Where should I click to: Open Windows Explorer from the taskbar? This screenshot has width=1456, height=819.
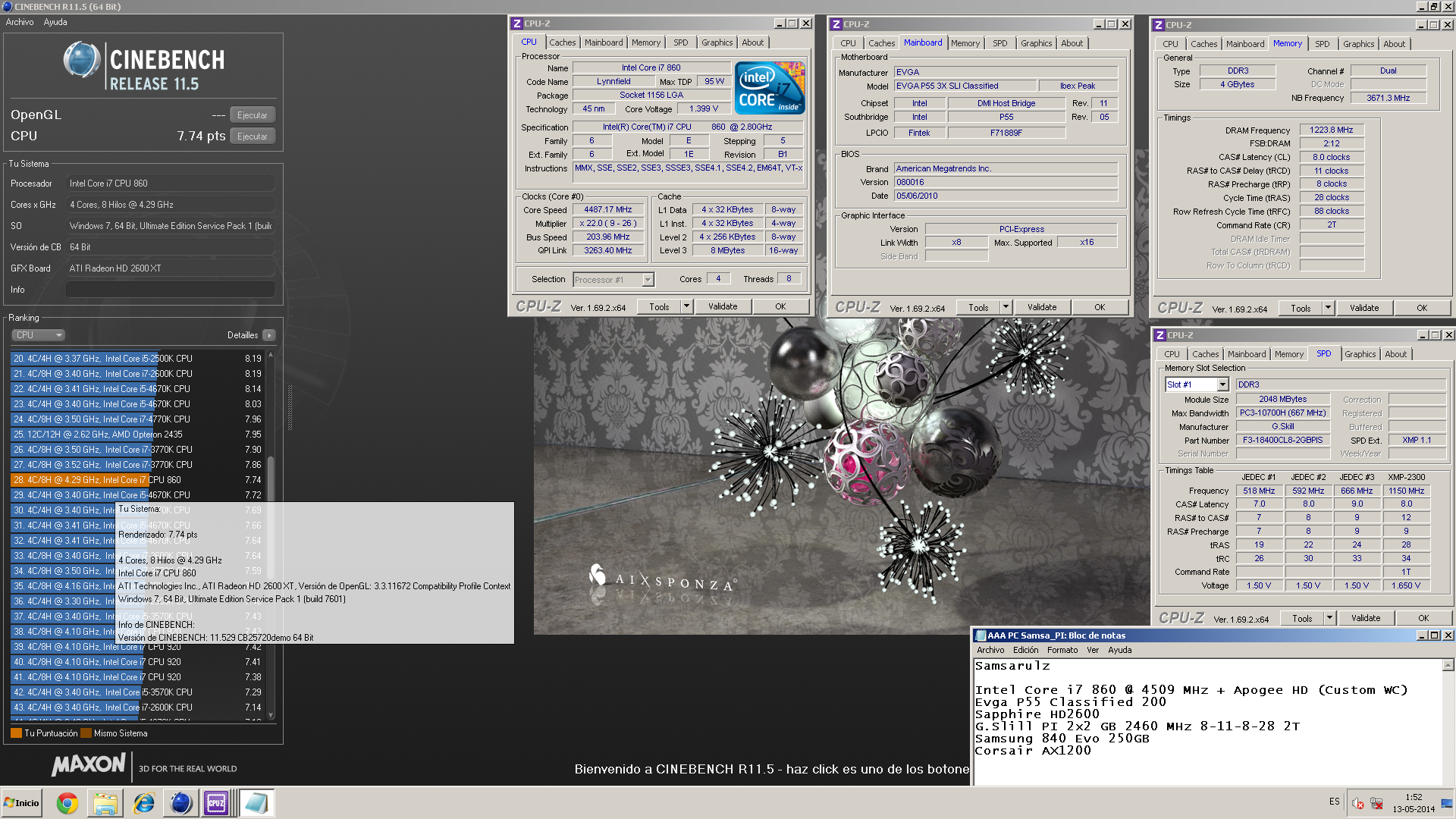tap(105, 803)
